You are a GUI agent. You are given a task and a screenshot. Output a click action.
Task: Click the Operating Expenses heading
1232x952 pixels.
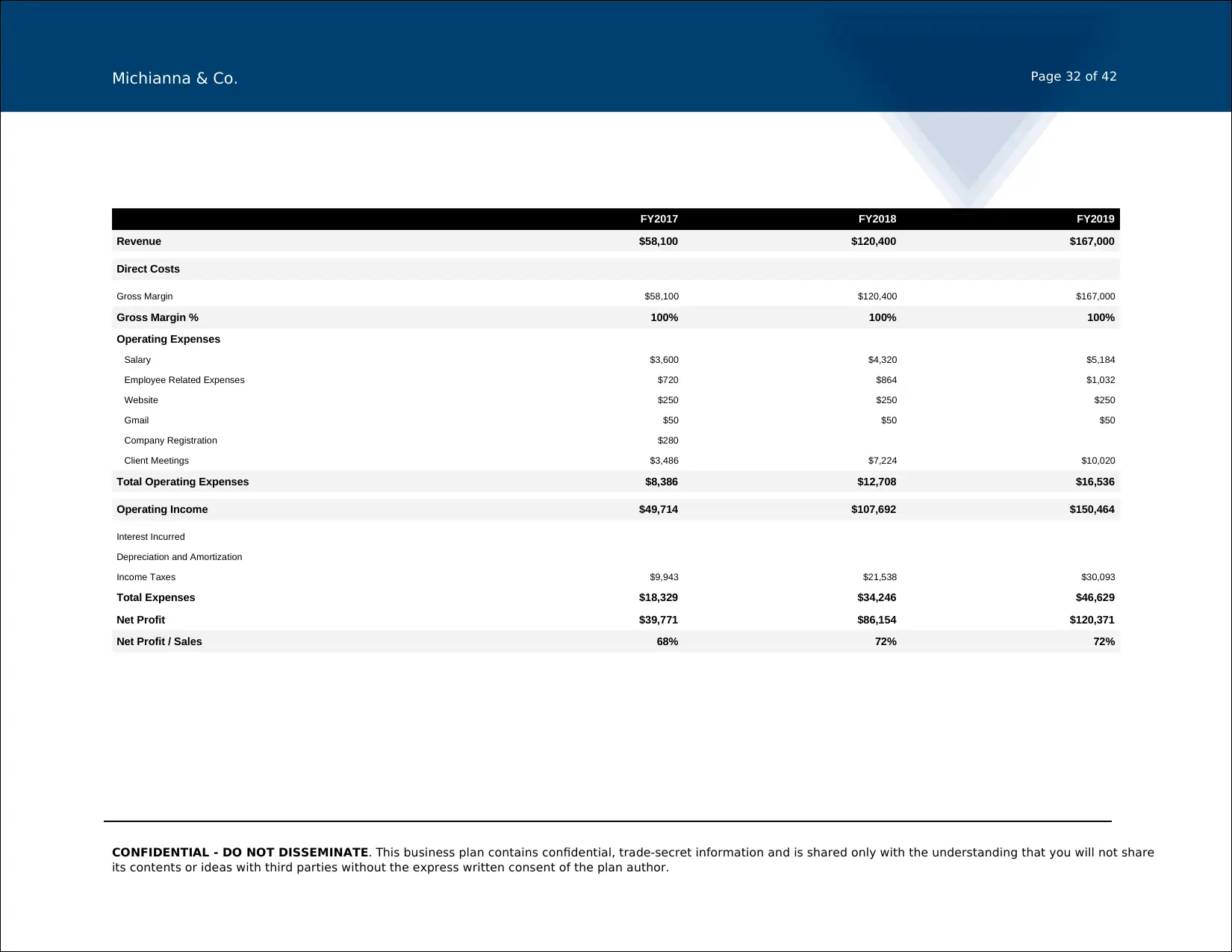click(168, 339)
